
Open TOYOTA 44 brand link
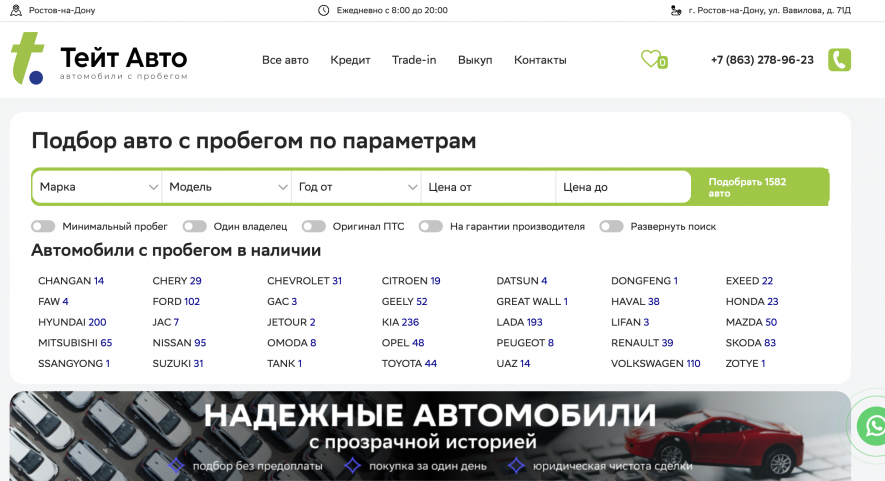(409, 364)
